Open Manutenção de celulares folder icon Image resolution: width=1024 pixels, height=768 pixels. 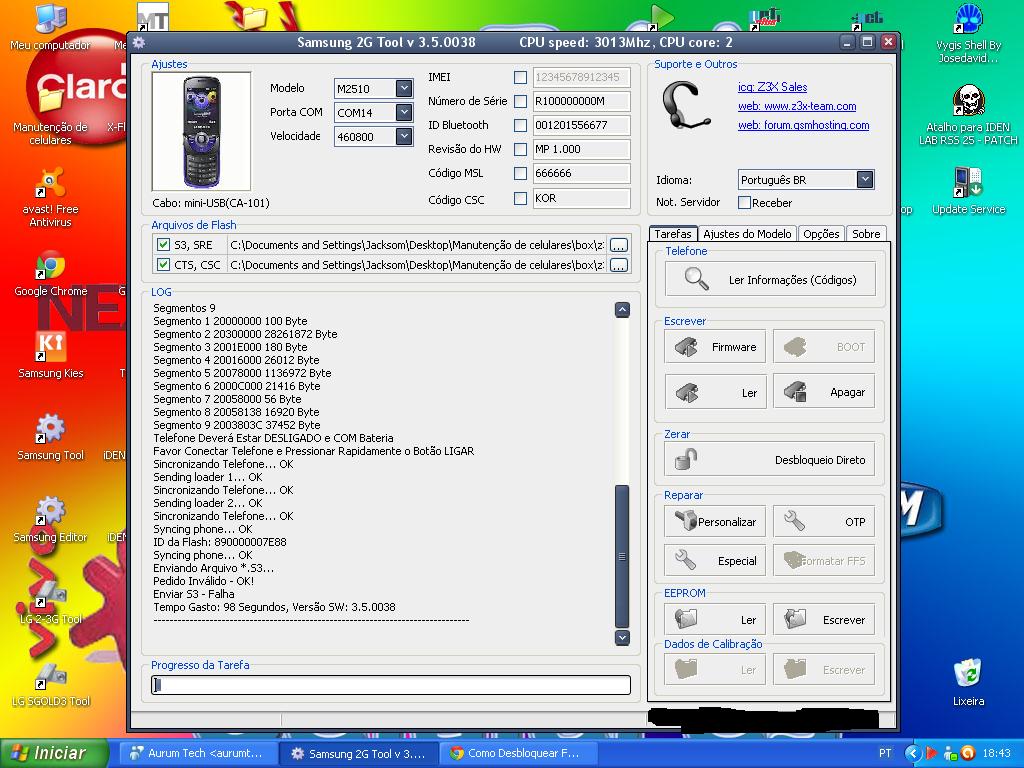coord(50,116)
